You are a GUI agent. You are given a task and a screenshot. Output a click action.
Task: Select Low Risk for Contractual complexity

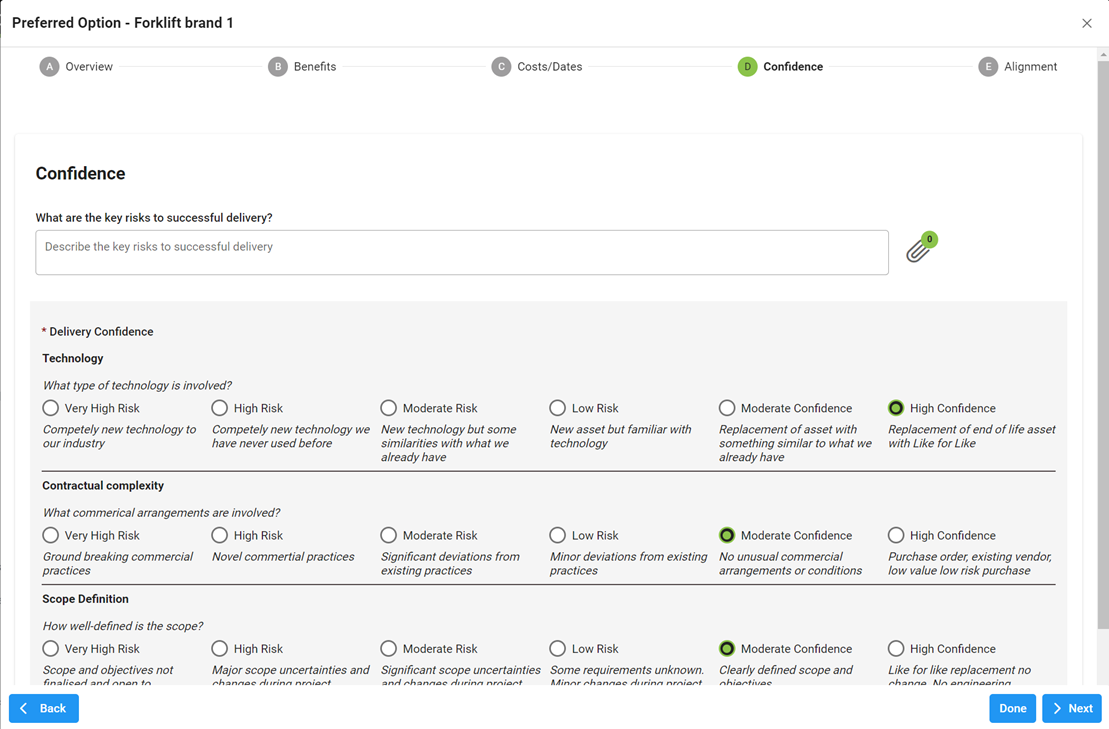[557, 535]
